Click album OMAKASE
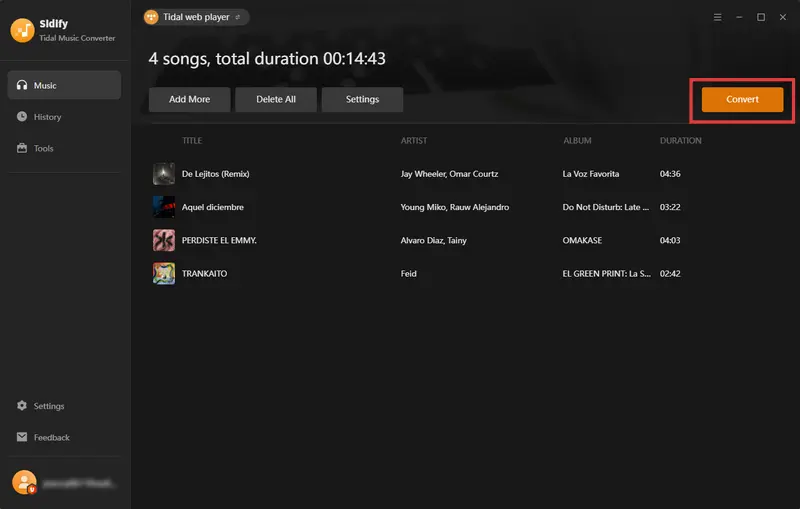The image size is (800, 509). (x=582, y=240)
